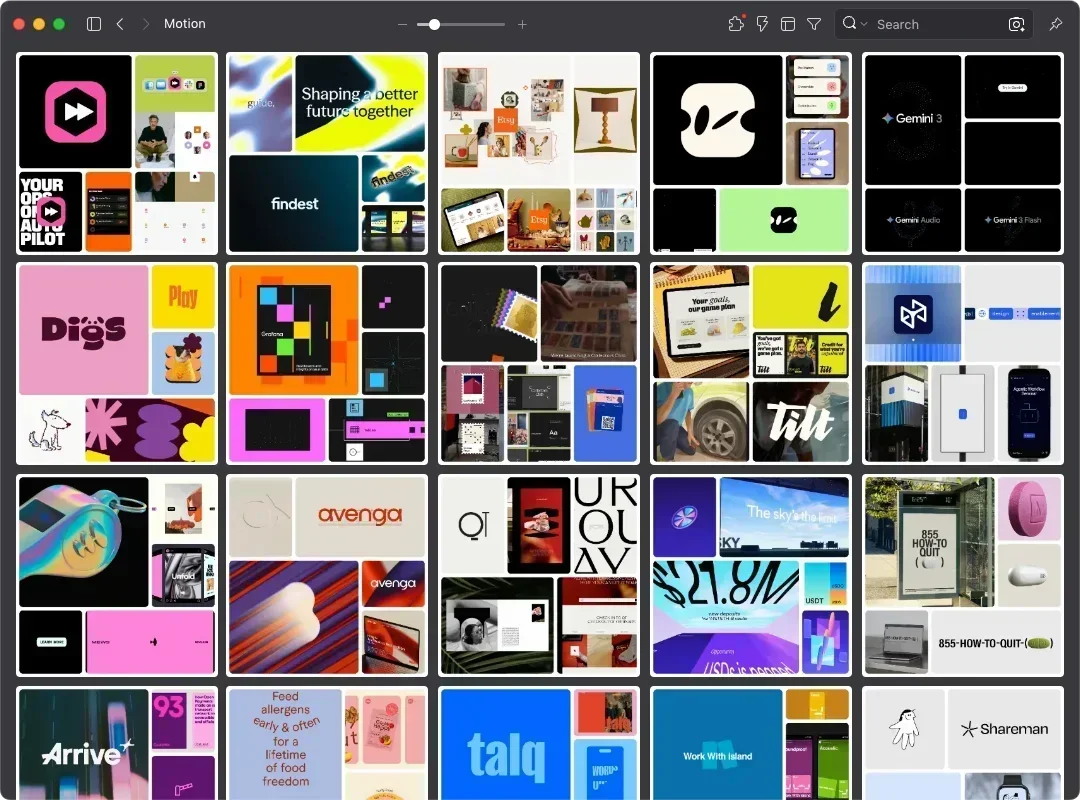
Task: Open the blue cube logo thumbnail
Action: 963,363
